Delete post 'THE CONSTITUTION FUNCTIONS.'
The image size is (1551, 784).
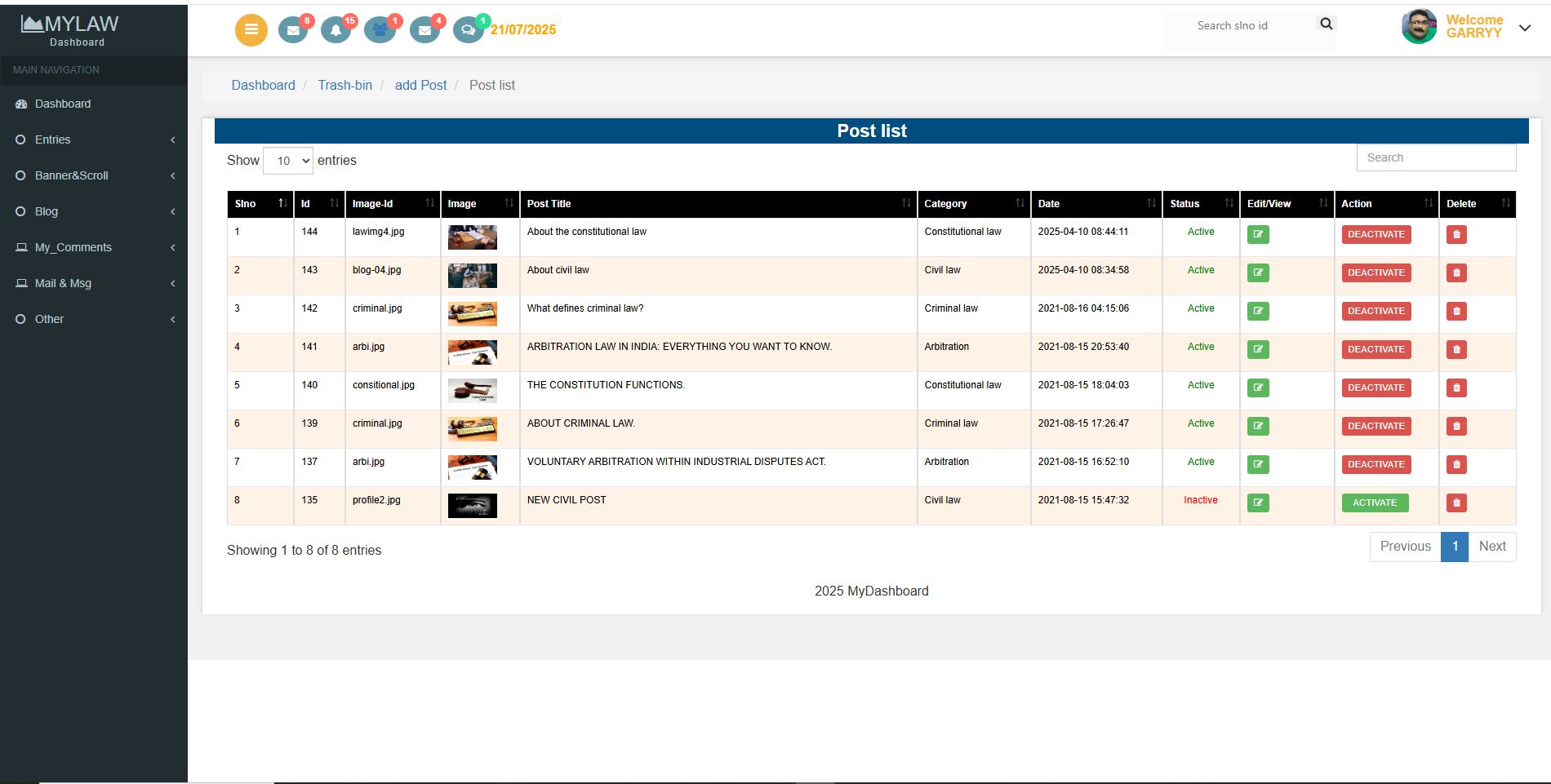click(1456, 388)
